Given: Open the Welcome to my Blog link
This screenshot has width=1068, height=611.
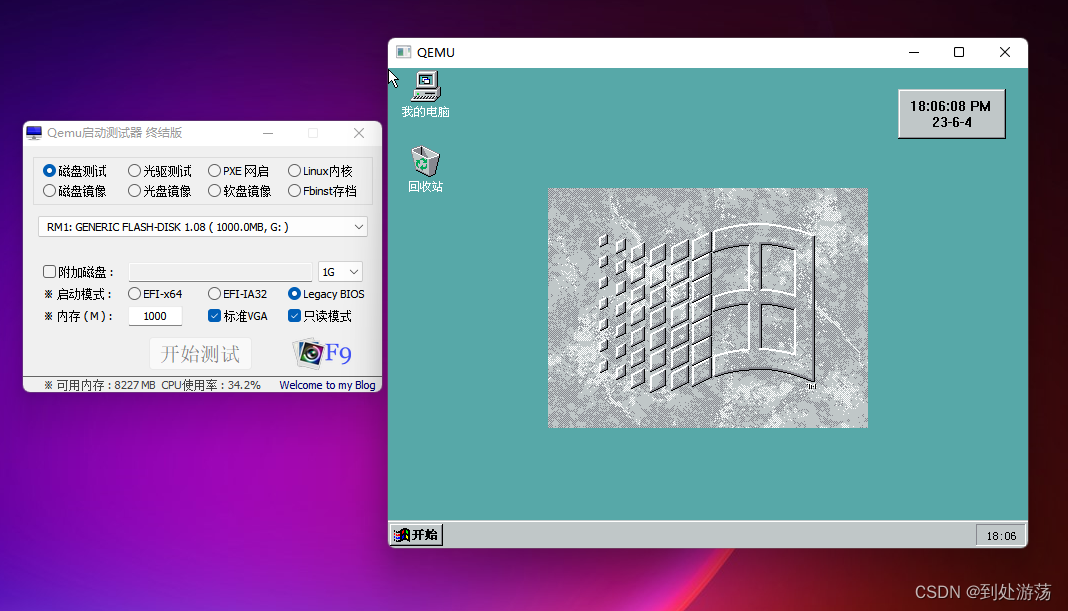Looking at the screenshot, I should (327, 385).
